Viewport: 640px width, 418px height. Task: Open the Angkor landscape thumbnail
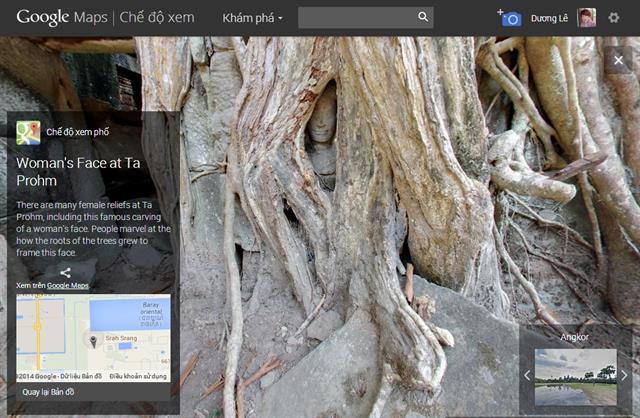coord(576,377)
